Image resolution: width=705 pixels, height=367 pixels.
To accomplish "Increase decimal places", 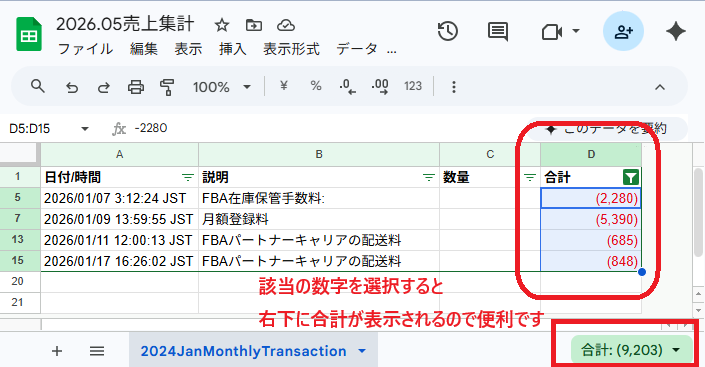I will click(380, 86).
